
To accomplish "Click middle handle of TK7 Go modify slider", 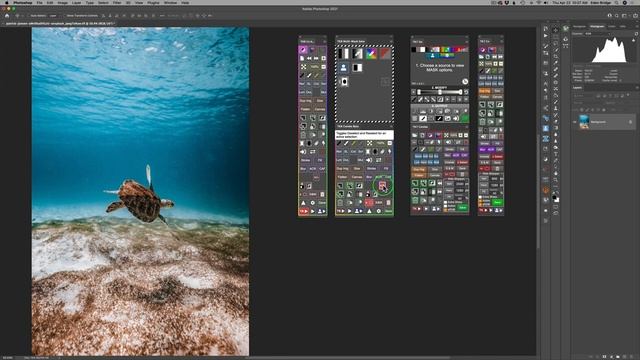I will click(x=440, y=92).
